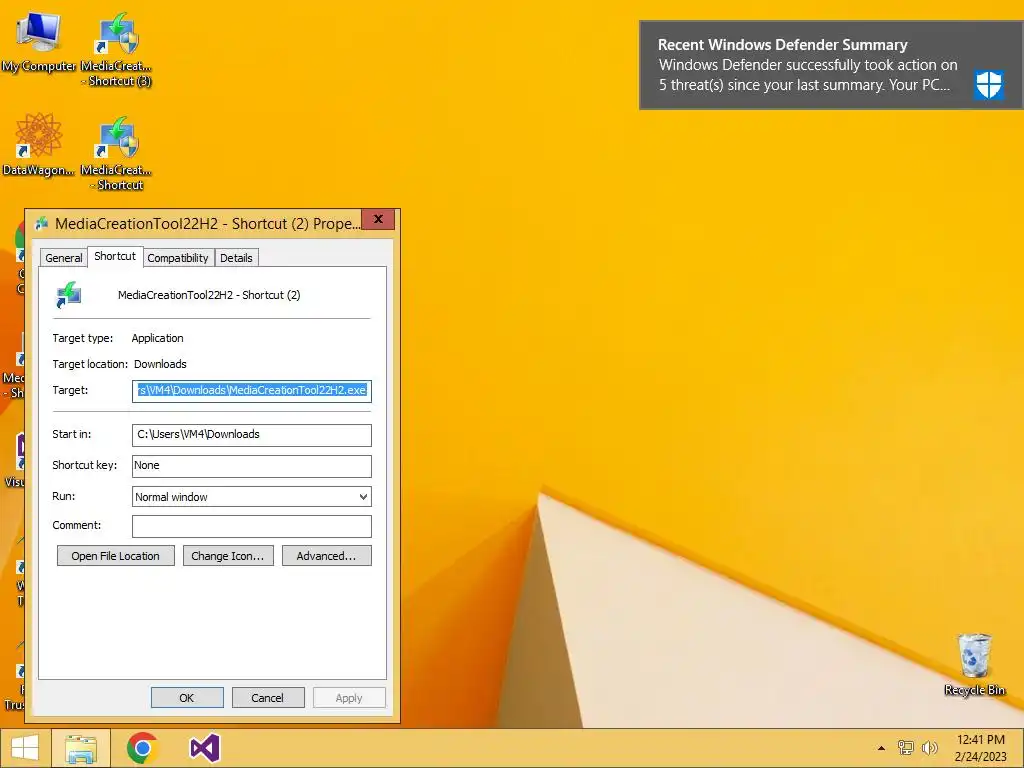Open the Details tab
The width and height of the screenshot is (1024, 768).
236,258
